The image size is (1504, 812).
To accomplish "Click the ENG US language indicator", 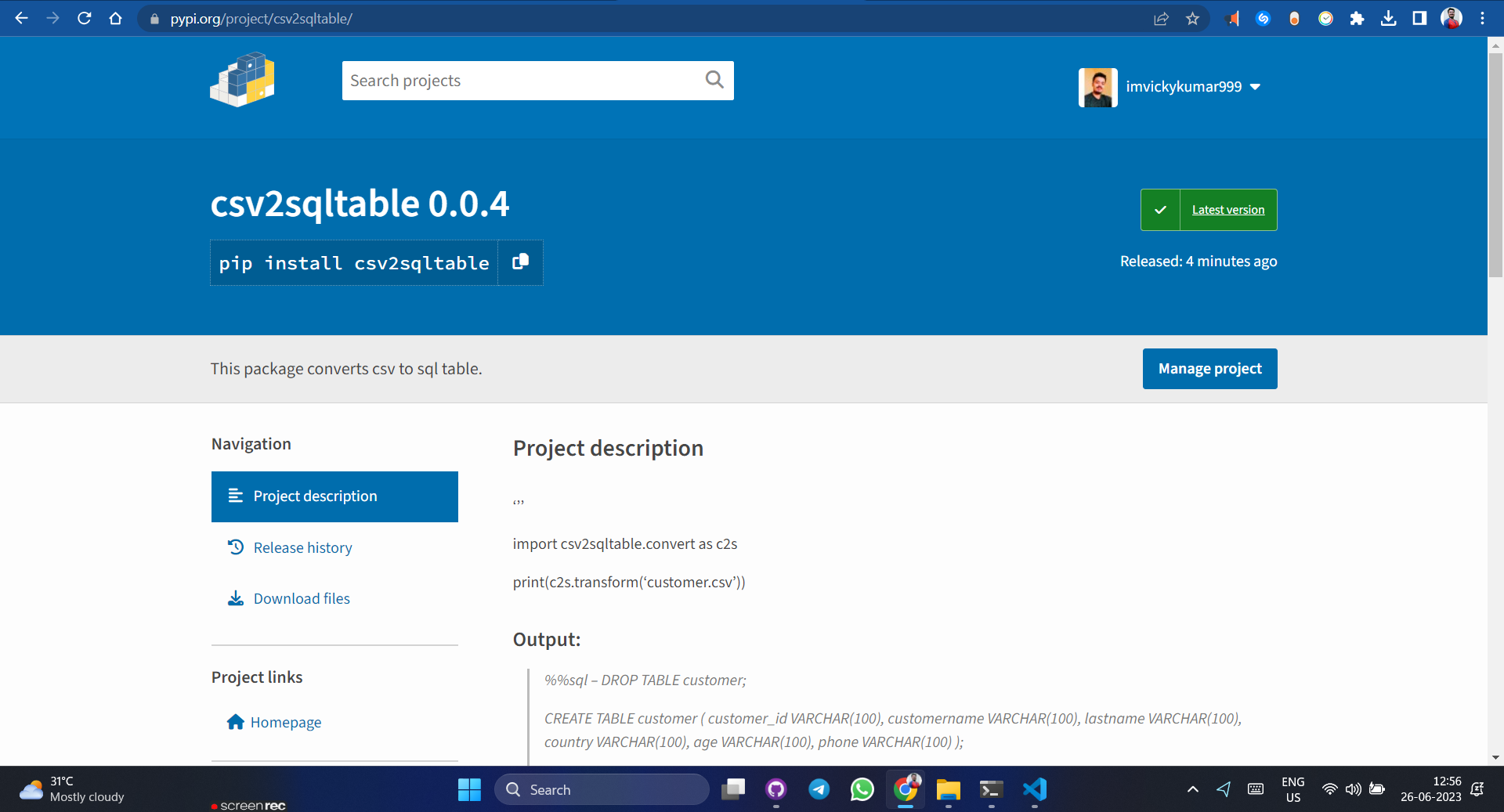I will click(1292, 789).
